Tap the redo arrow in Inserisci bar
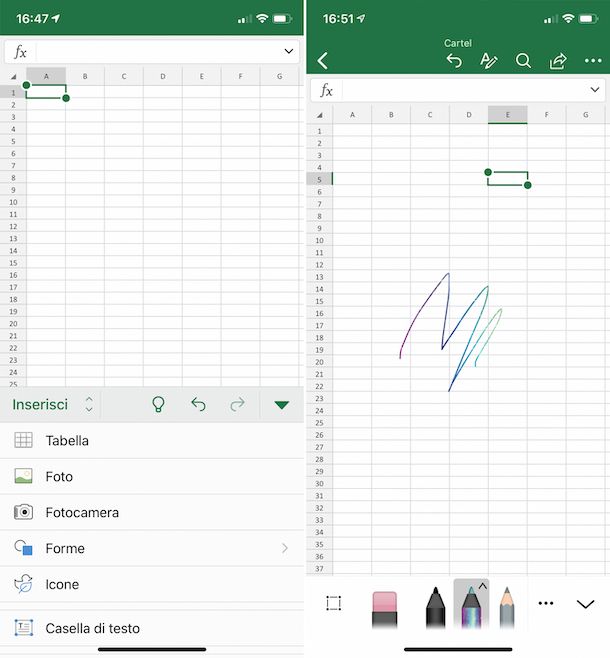Viewport: 610px width, 658px height. pos(237,405)
